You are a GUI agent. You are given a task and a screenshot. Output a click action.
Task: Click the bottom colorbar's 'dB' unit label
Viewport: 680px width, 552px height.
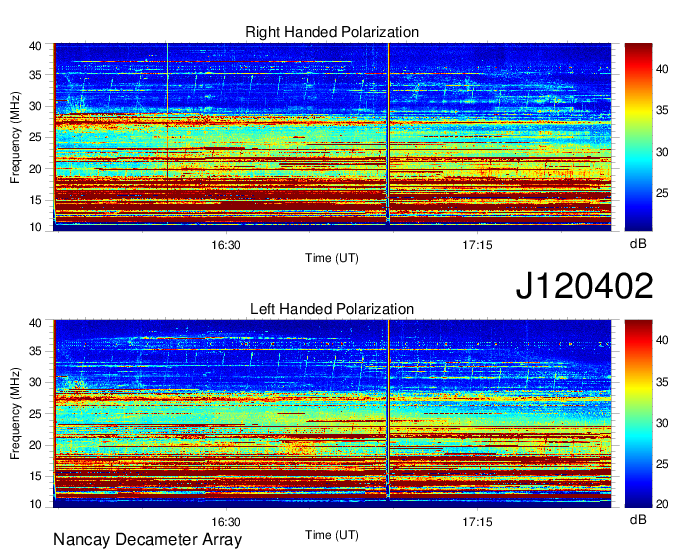638,520
